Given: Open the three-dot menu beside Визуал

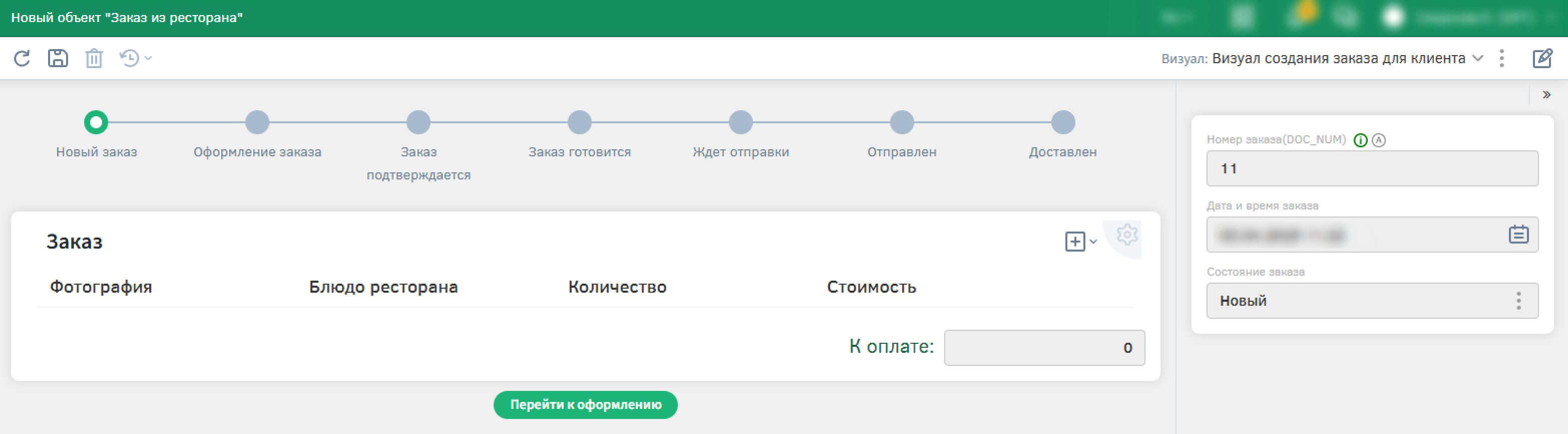Looking at the screenshot, I should [x=1501, y=59].
